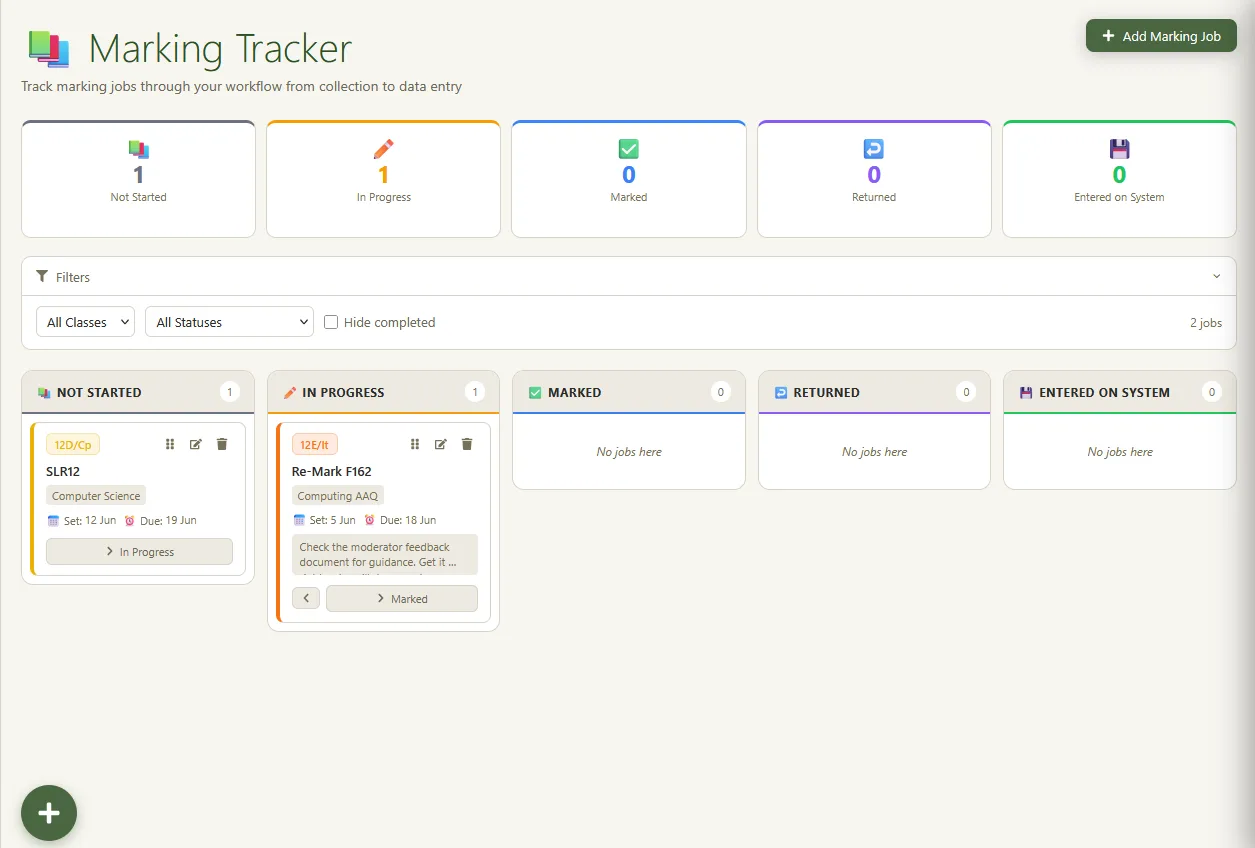Move Re-Mark F162 forward to Marked

click(x=402, y=599)
